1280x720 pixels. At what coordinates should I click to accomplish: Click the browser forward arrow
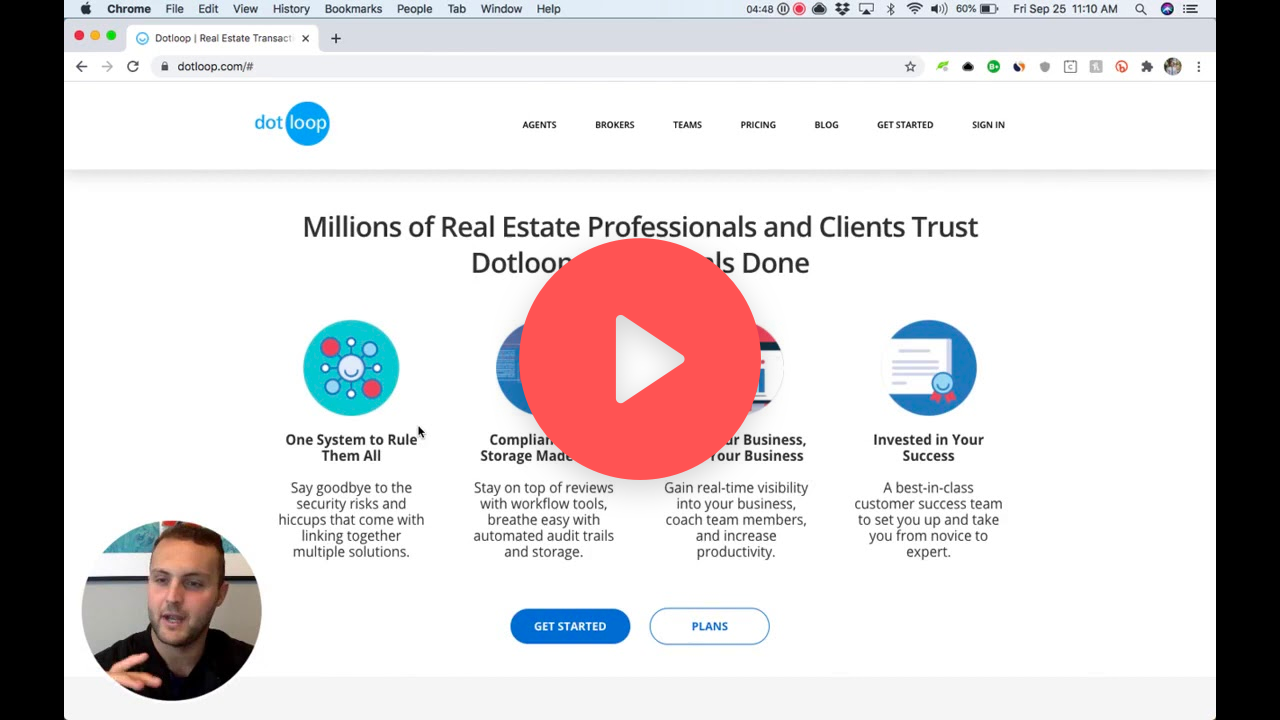(107, 66)
